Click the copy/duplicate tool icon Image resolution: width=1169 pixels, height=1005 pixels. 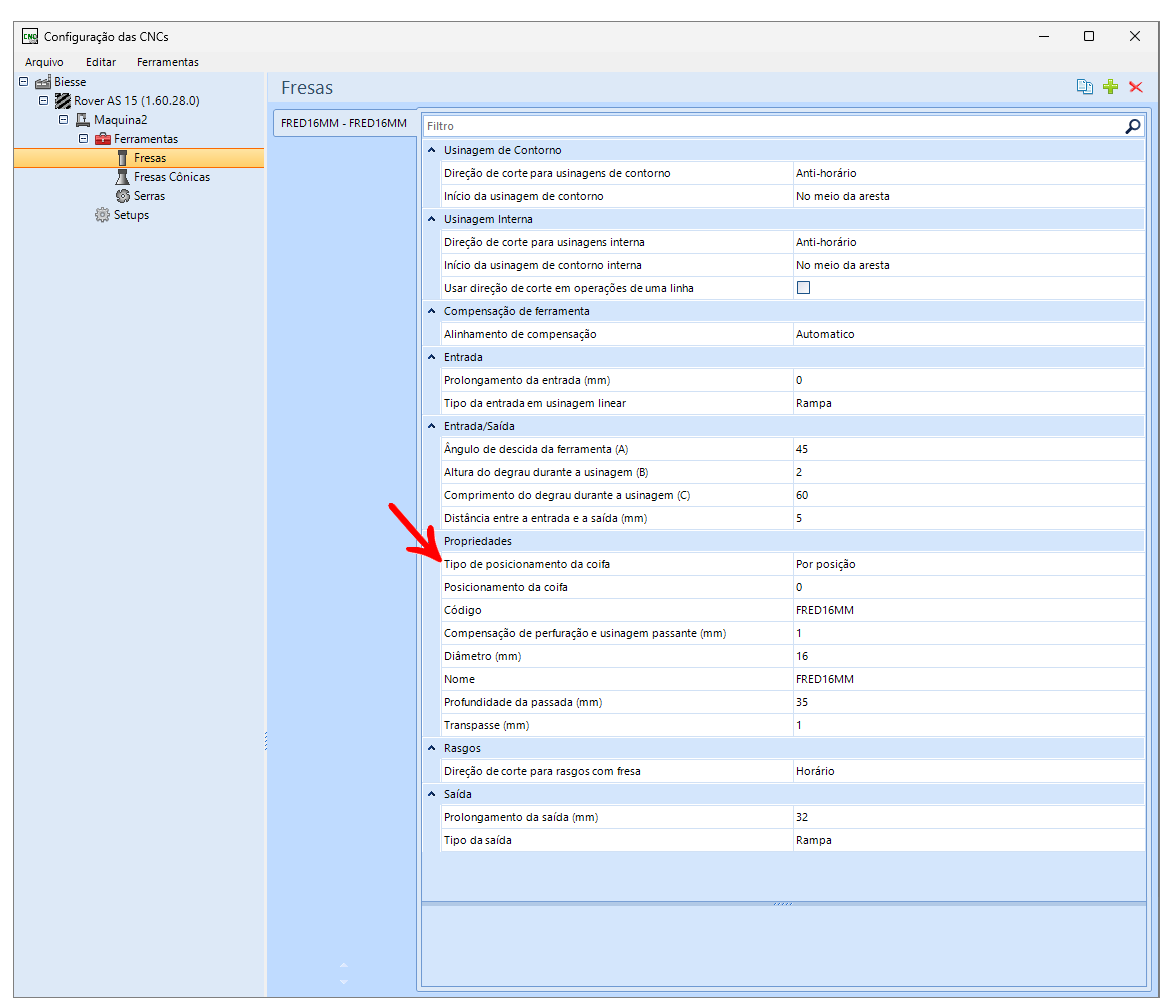tap(1084, 87)
